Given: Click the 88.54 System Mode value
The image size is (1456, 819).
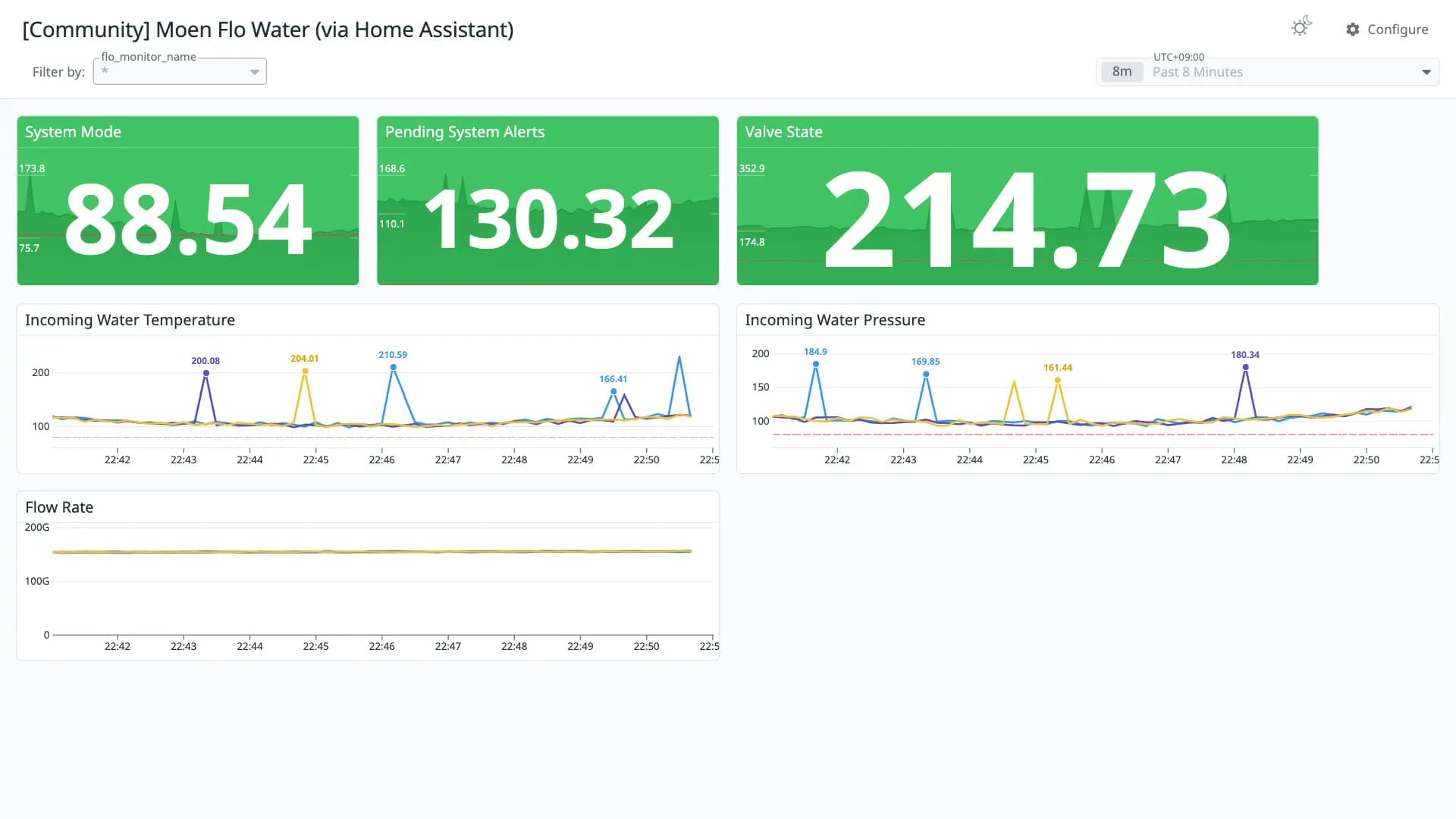Looking at the screenshot, I should [188, 221].
